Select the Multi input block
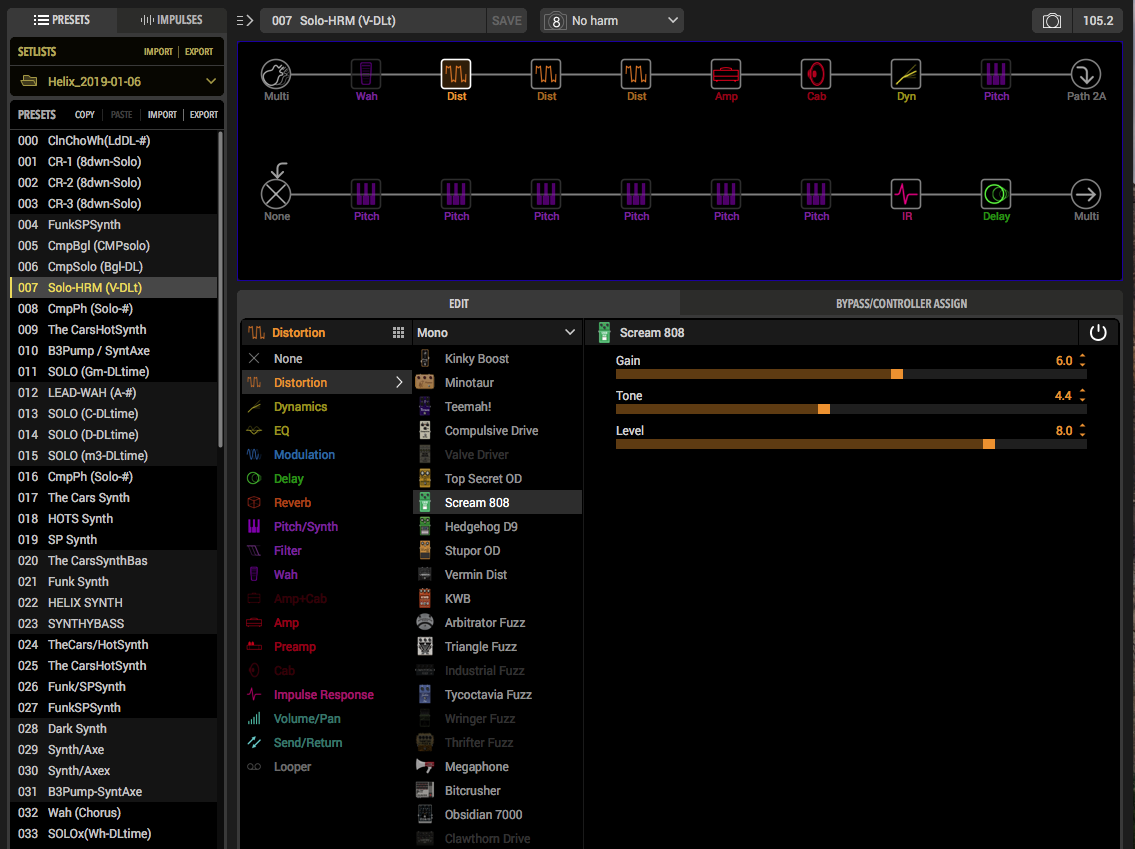The image size is (1135, 849). [x=276, y=74]
